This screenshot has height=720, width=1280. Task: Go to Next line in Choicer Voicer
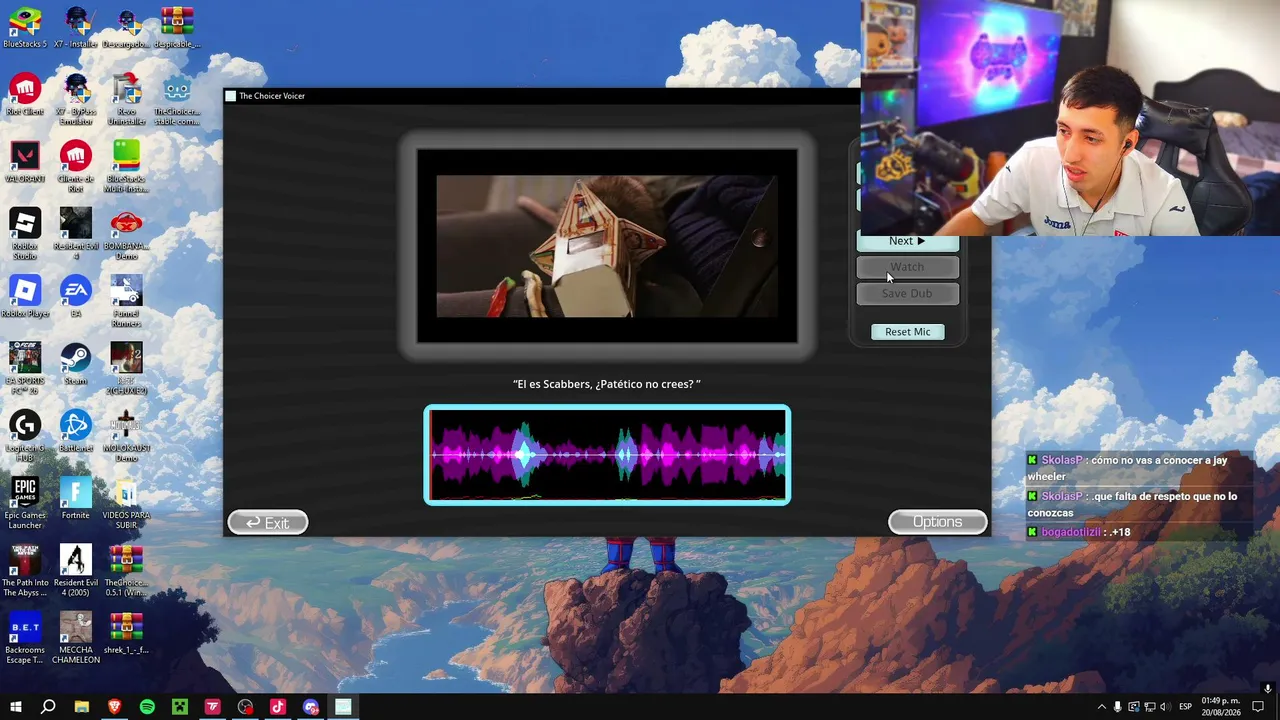pos(907,241)
